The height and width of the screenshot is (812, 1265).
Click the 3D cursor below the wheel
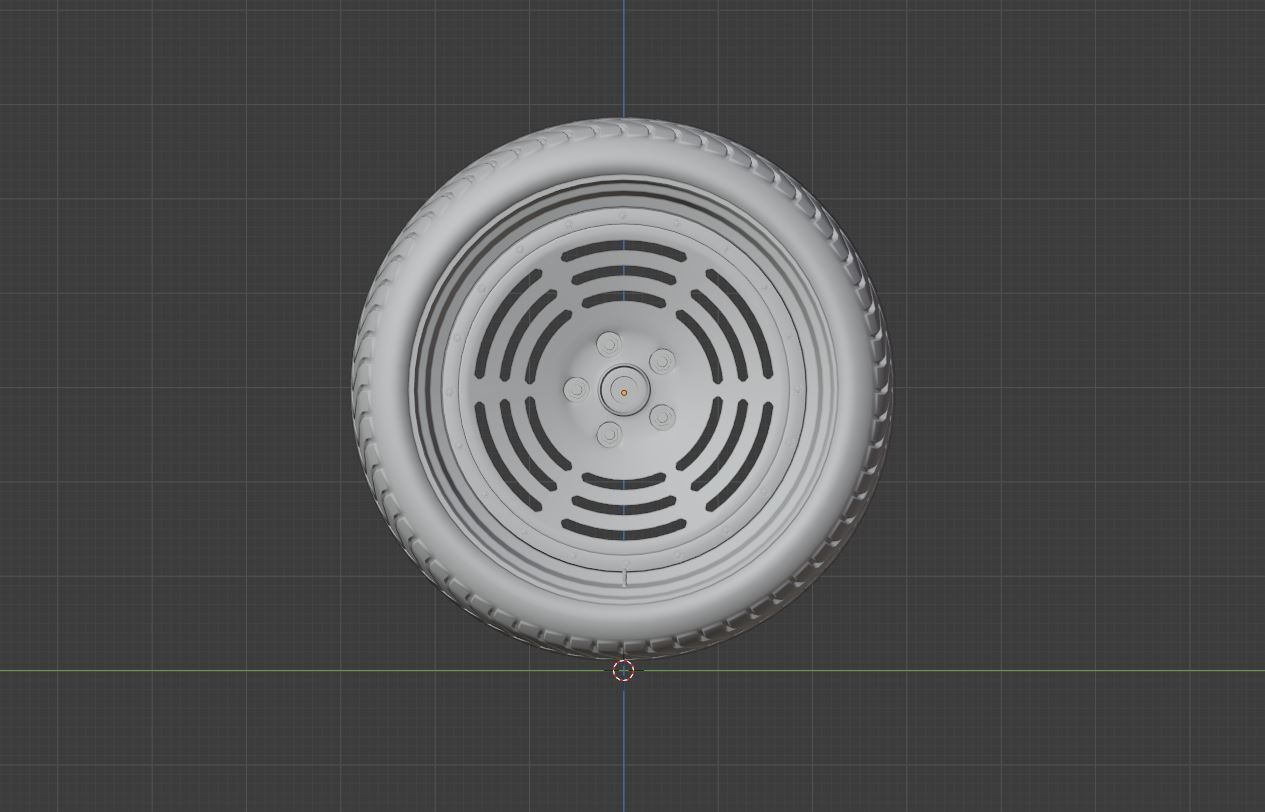[624, 671]
